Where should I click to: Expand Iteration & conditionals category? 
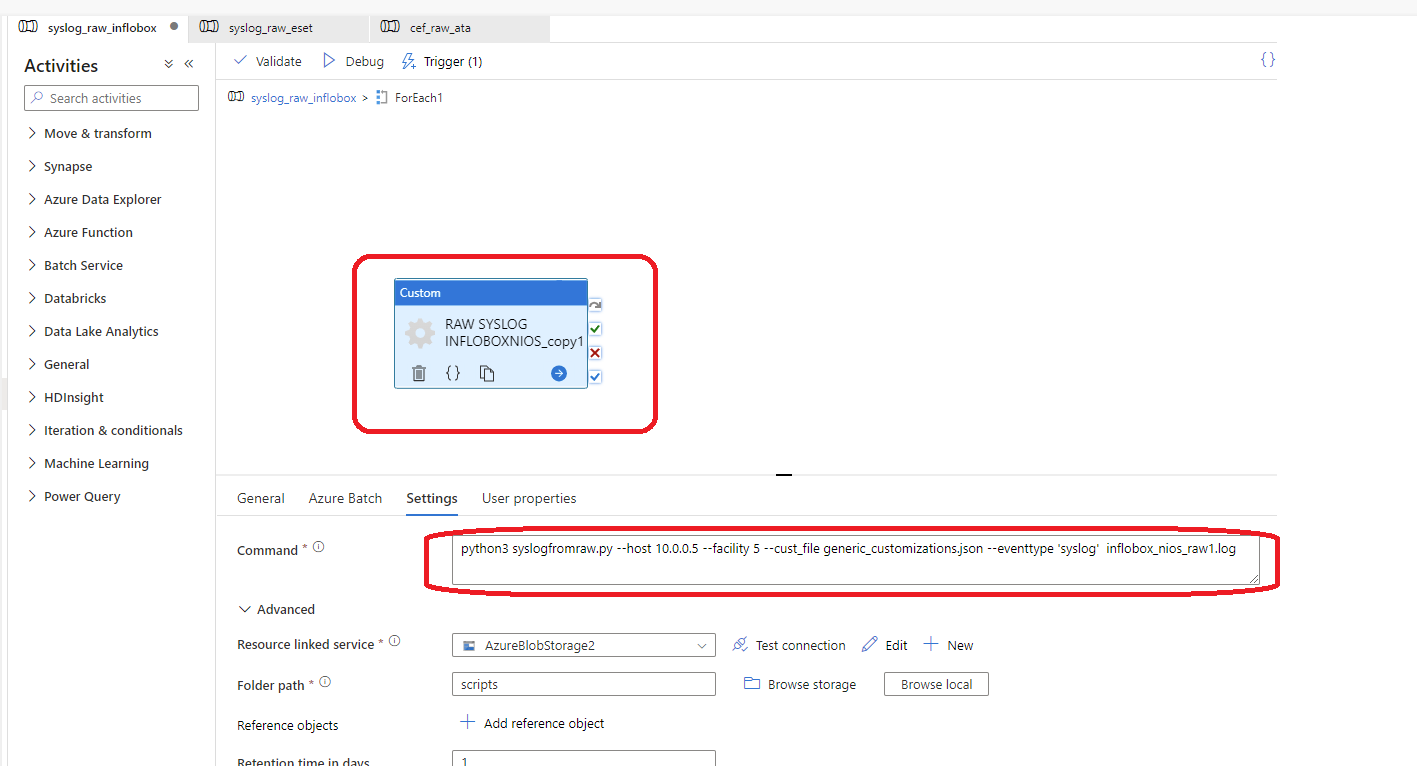pos(105,430)
